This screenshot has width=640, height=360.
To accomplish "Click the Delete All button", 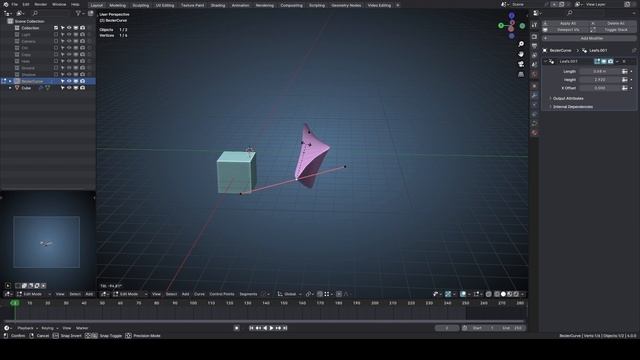I will point(613,23).
